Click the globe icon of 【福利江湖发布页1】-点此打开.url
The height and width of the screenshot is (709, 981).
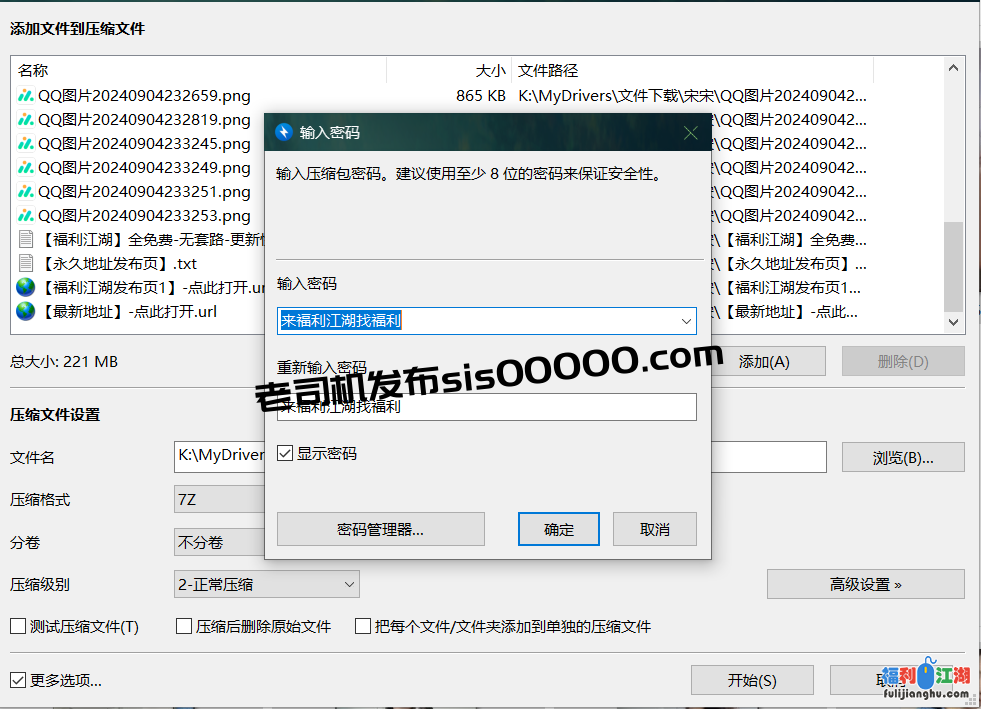click(23, 287)
